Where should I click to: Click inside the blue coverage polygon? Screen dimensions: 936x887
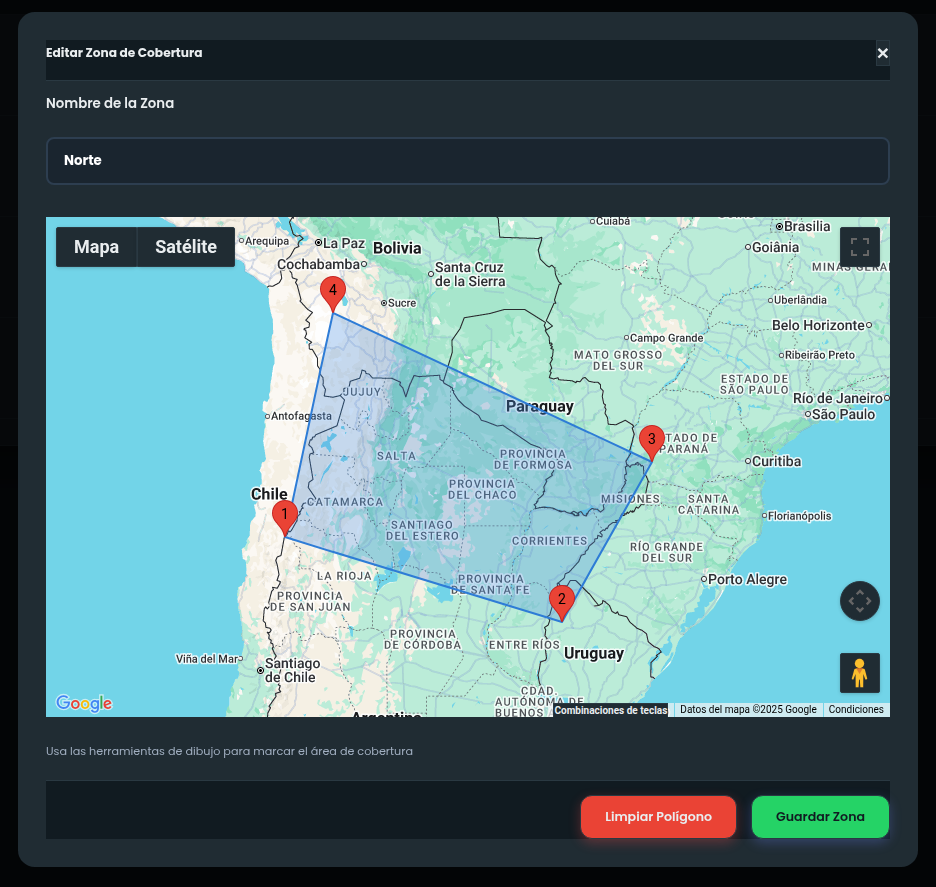pos(450,470)
